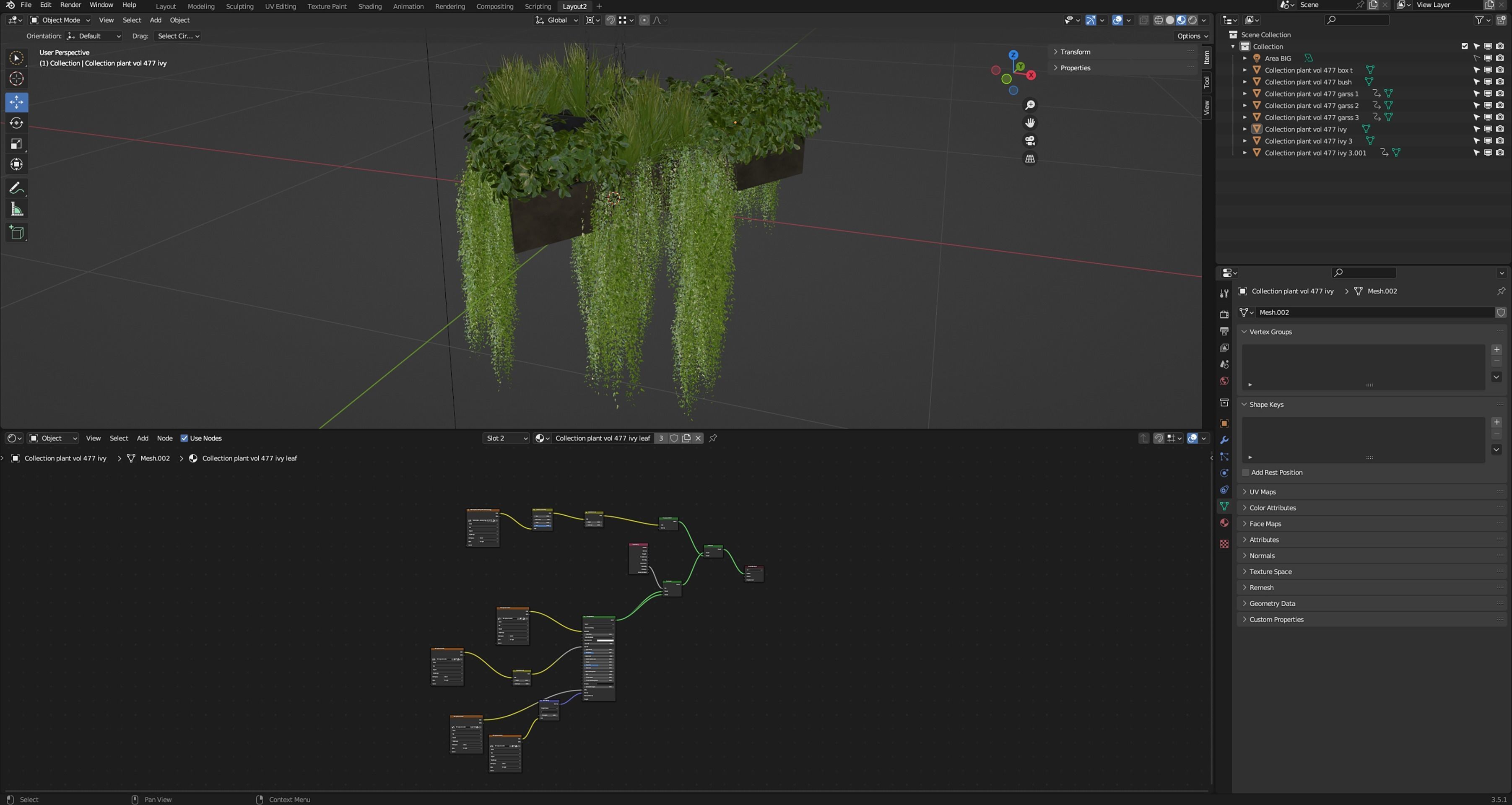Viewport: 1512px width, 805px height.
Task: Select the Measure ruler tool
Action: 16,209
